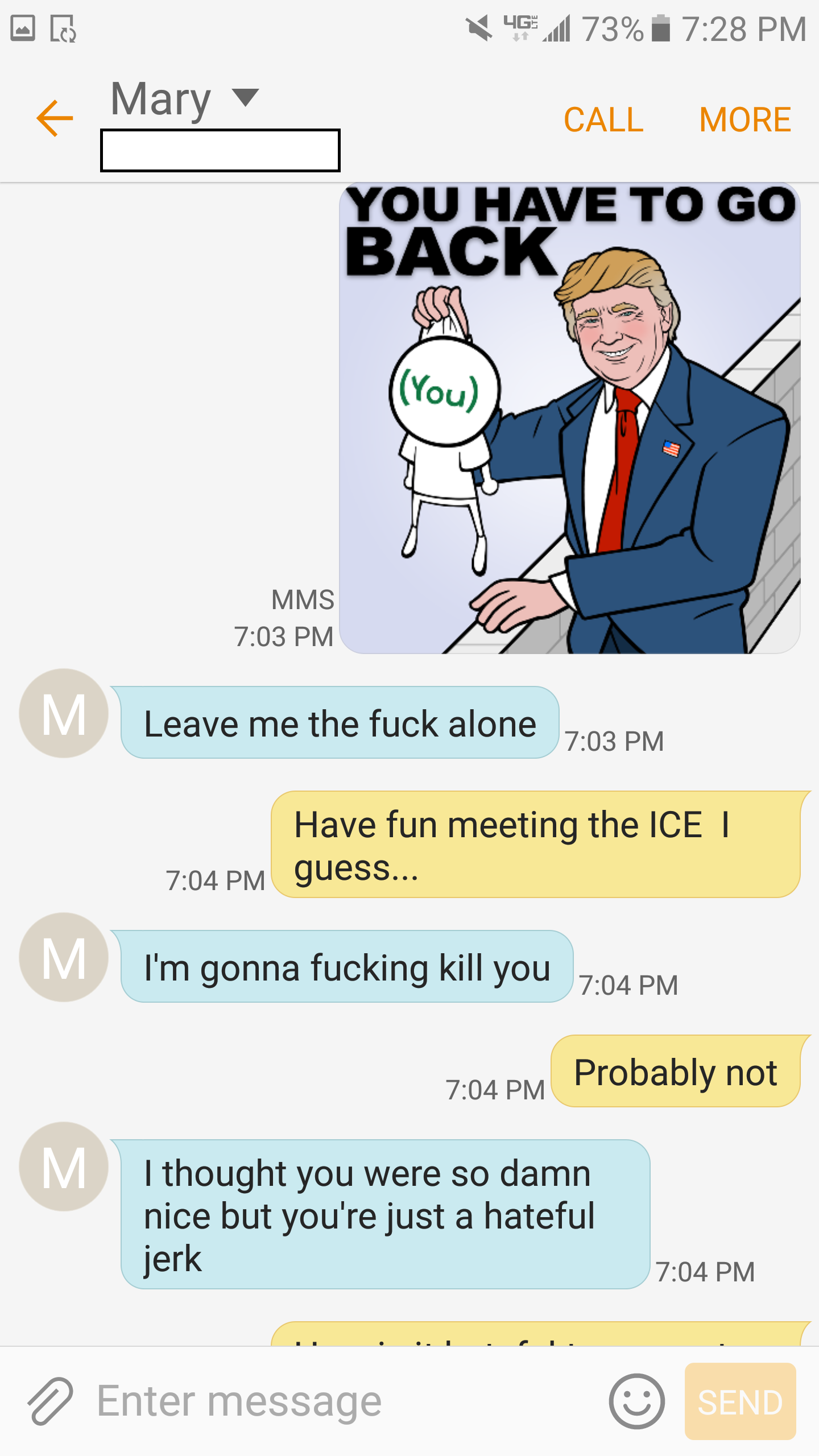Tap the gallery notification icon in status bar
Viewport: 819px width, 1456px height.
point(23,28)
